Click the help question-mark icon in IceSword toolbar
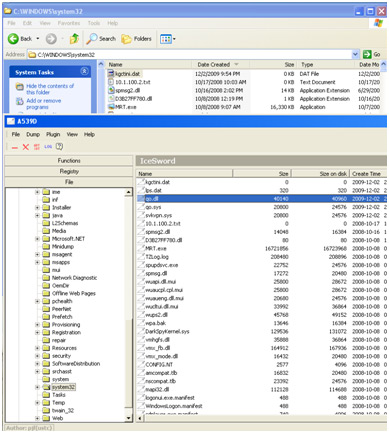The width and height of the screenshot is (389, 433). click(59, 146)
